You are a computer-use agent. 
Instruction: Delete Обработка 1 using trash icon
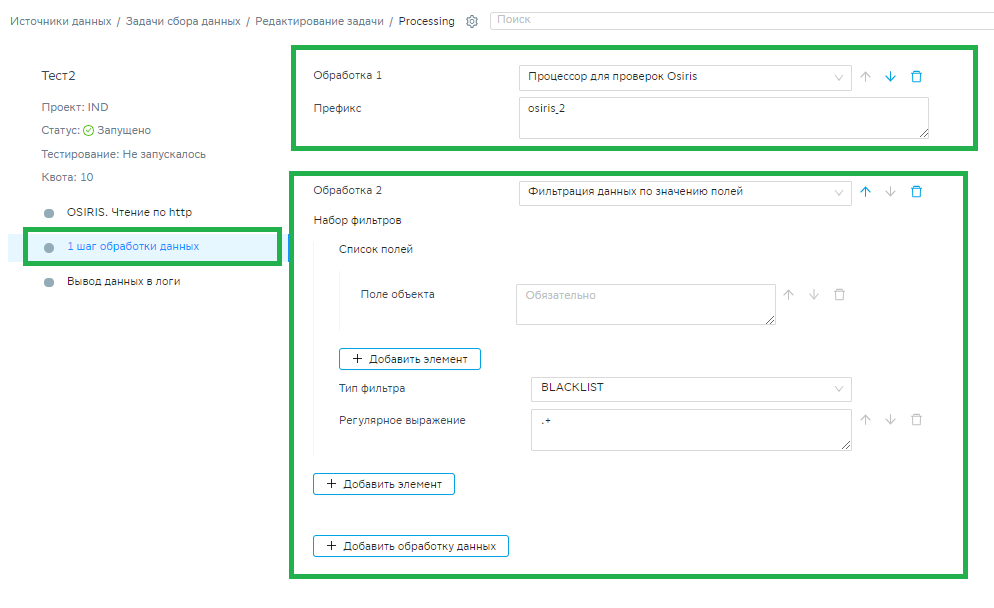tap(916, 77)
